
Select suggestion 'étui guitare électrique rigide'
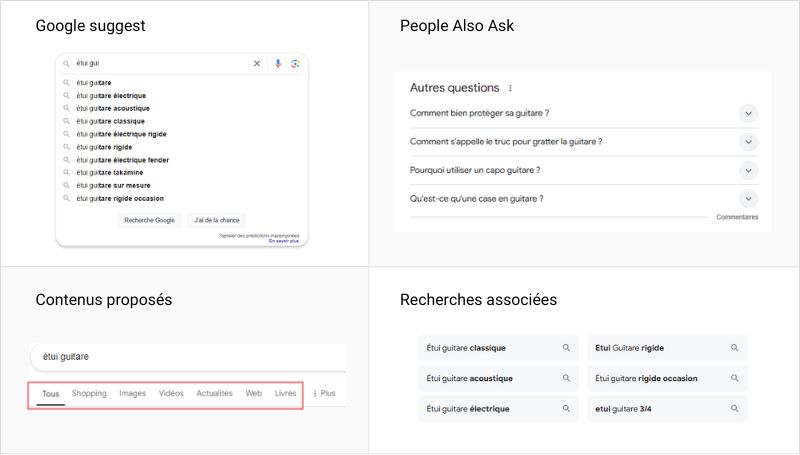point(121,134)
